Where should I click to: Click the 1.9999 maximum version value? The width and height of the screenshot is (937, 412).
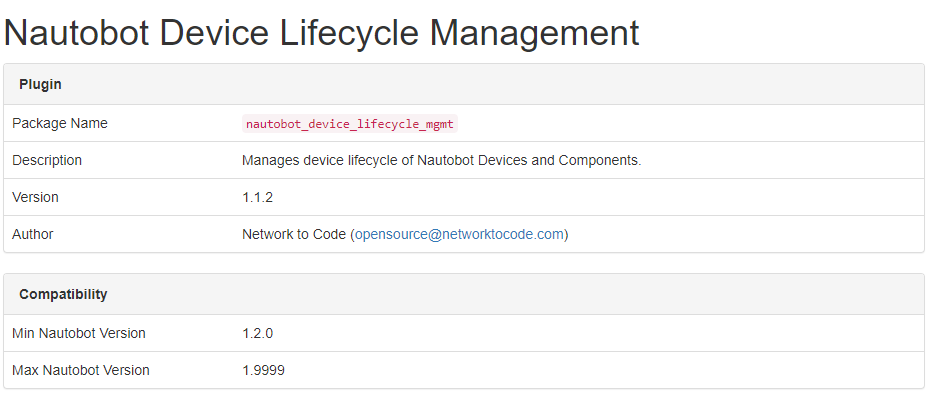264,370
